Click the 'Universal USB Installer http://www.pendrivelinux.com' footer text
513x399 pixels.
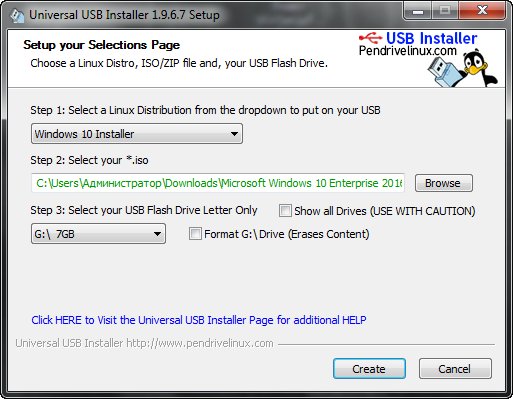(144, 343)
